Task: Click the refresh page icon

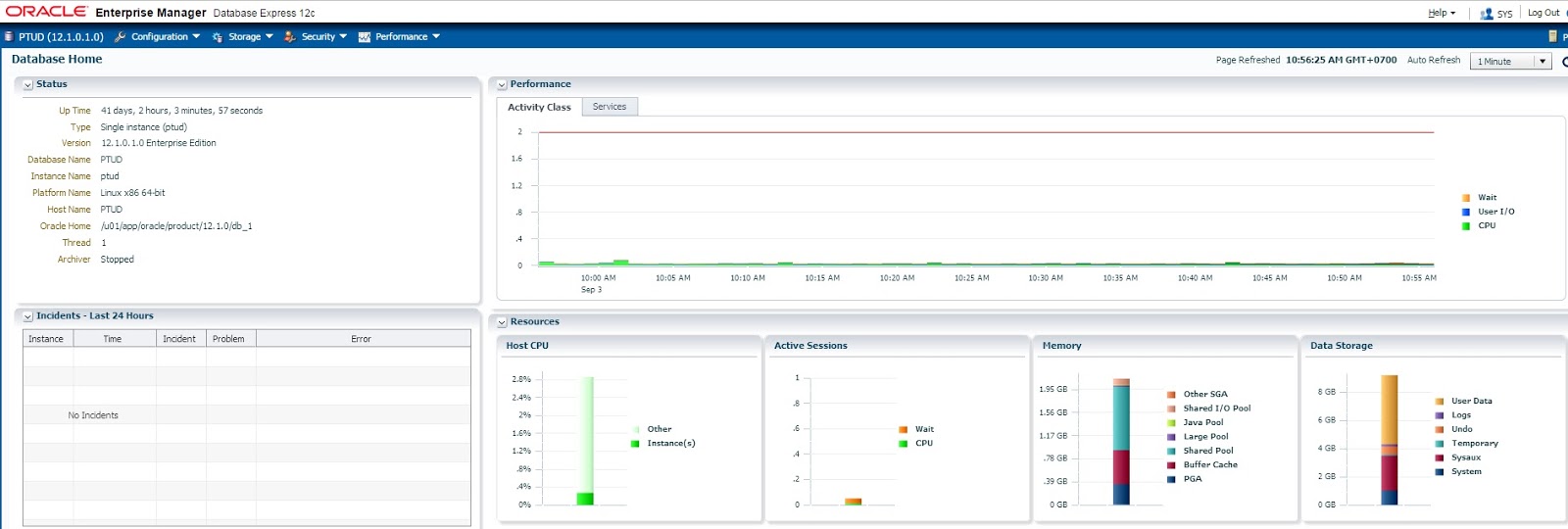Action: [1564, 61]
